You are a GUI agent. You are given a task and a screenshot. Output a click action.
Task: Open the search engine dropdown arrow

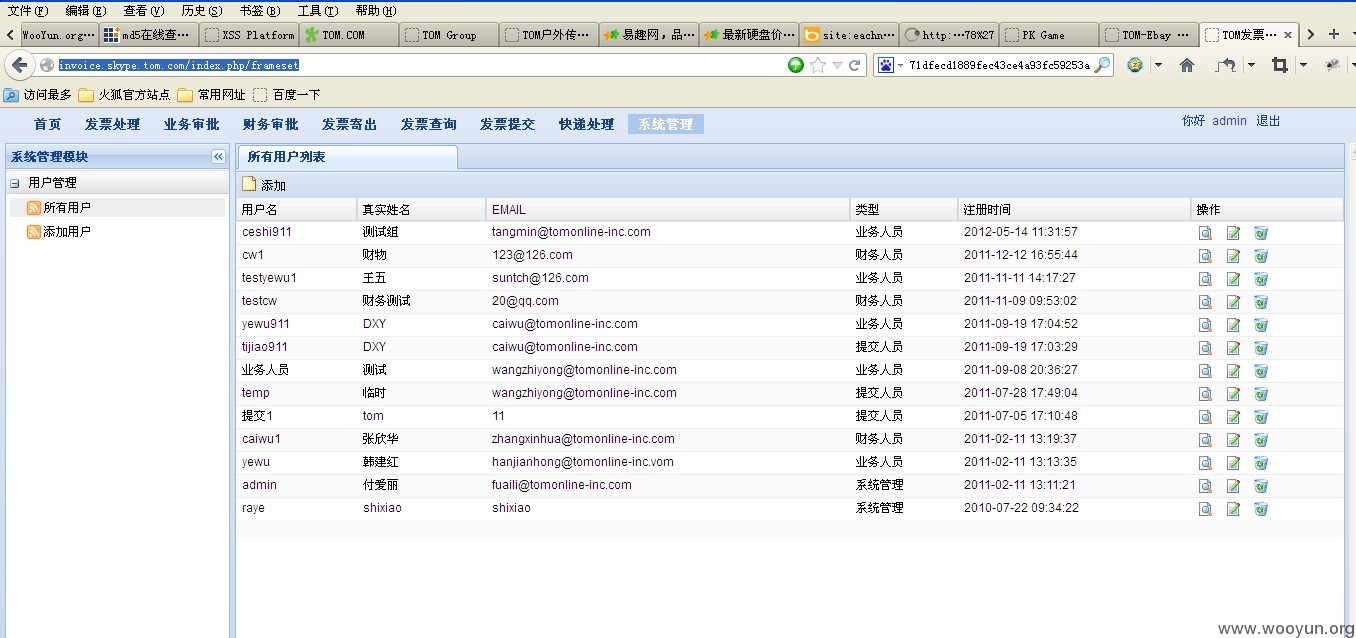point(899,65)
